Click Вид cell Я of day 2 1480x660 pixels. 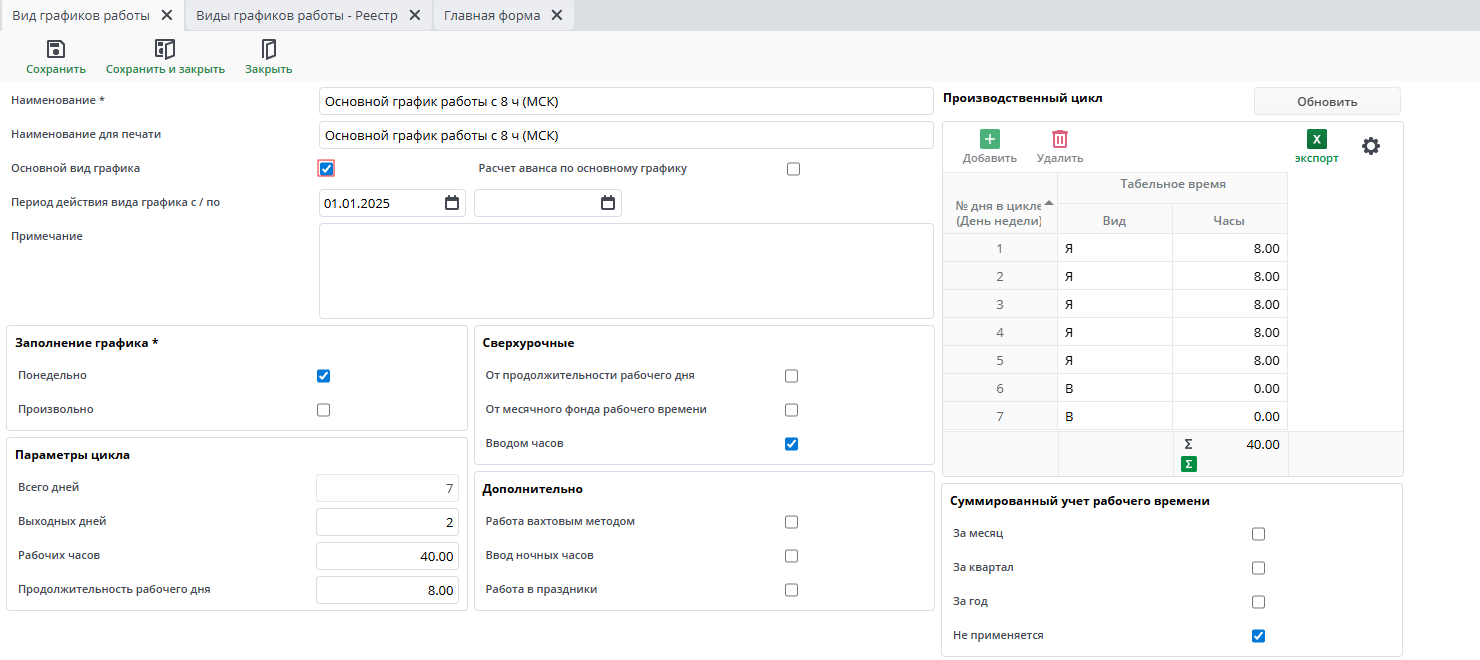(x=1114, y=276)
